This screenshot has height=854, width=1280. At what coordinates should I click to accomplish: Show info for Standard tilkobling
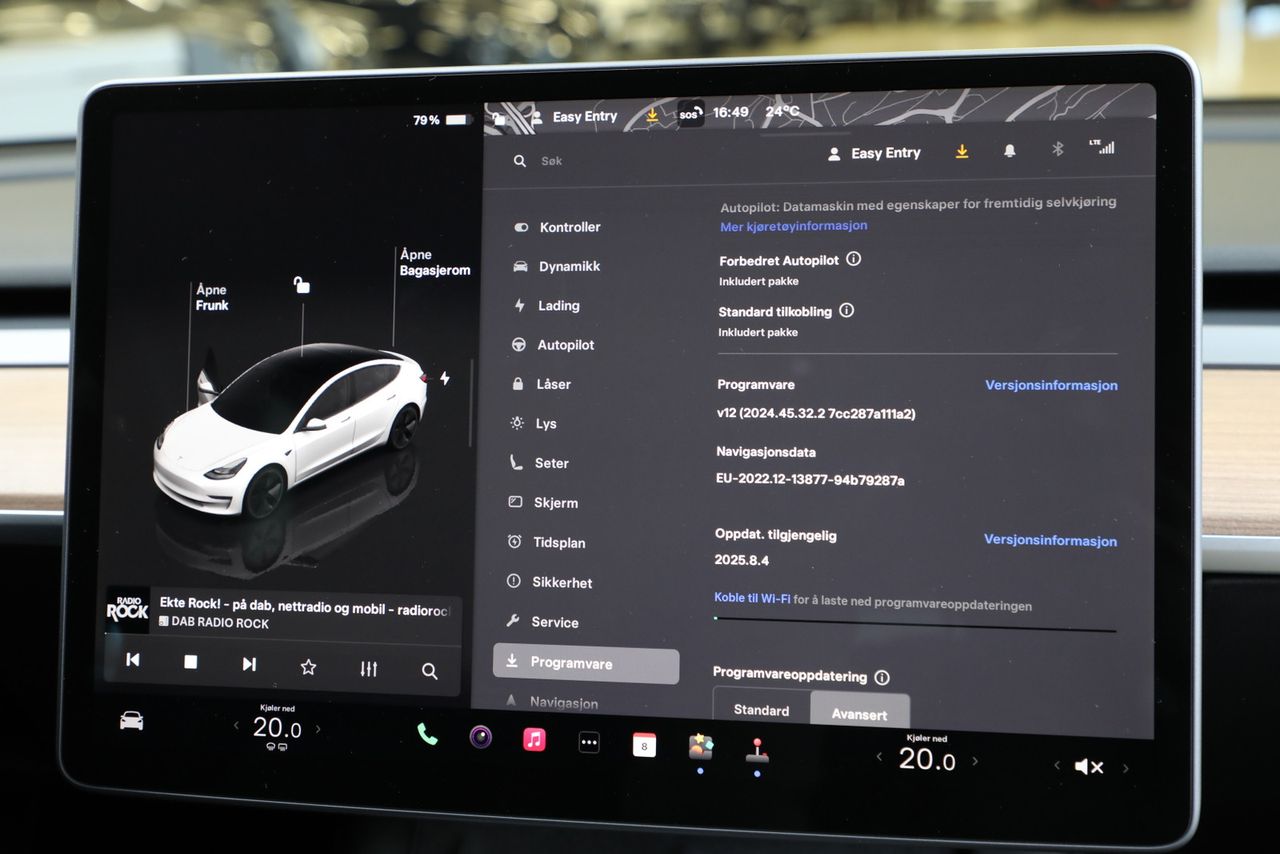tap(846, 311)
